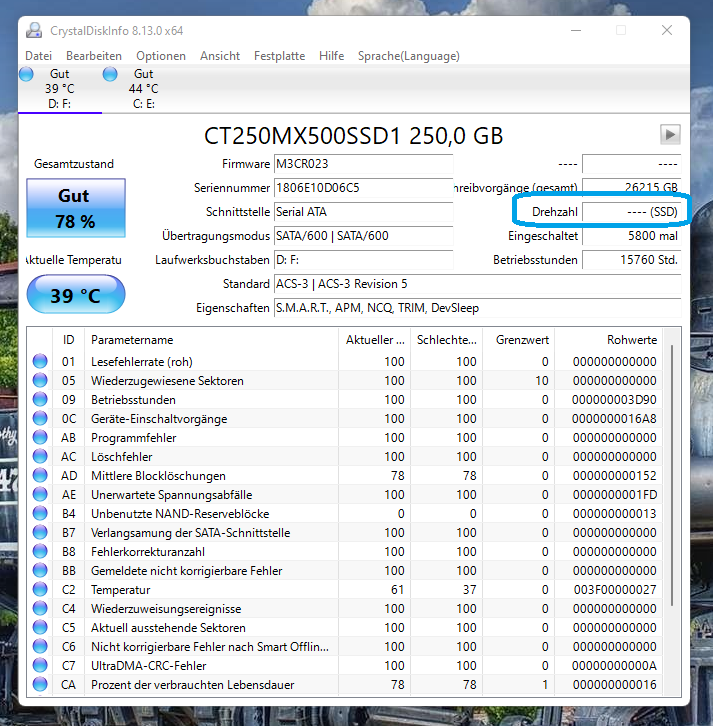The height and width of the screenshot is (726, 713).
Task: Open the Hilfe menu
Action: click(x=331, y=56)
